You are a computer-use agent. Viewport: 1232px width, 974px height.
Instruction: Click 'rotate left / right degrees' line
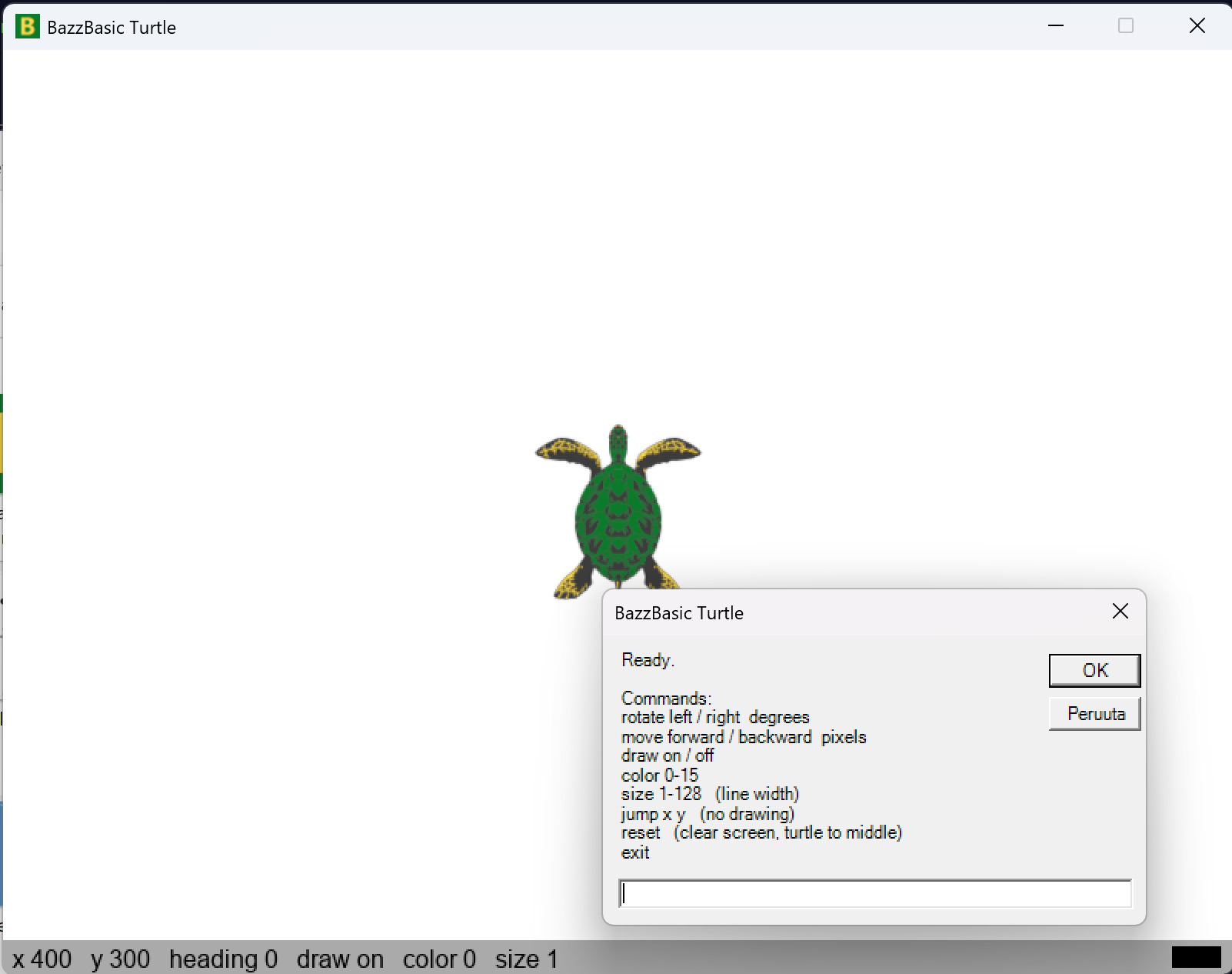[715, 717]
